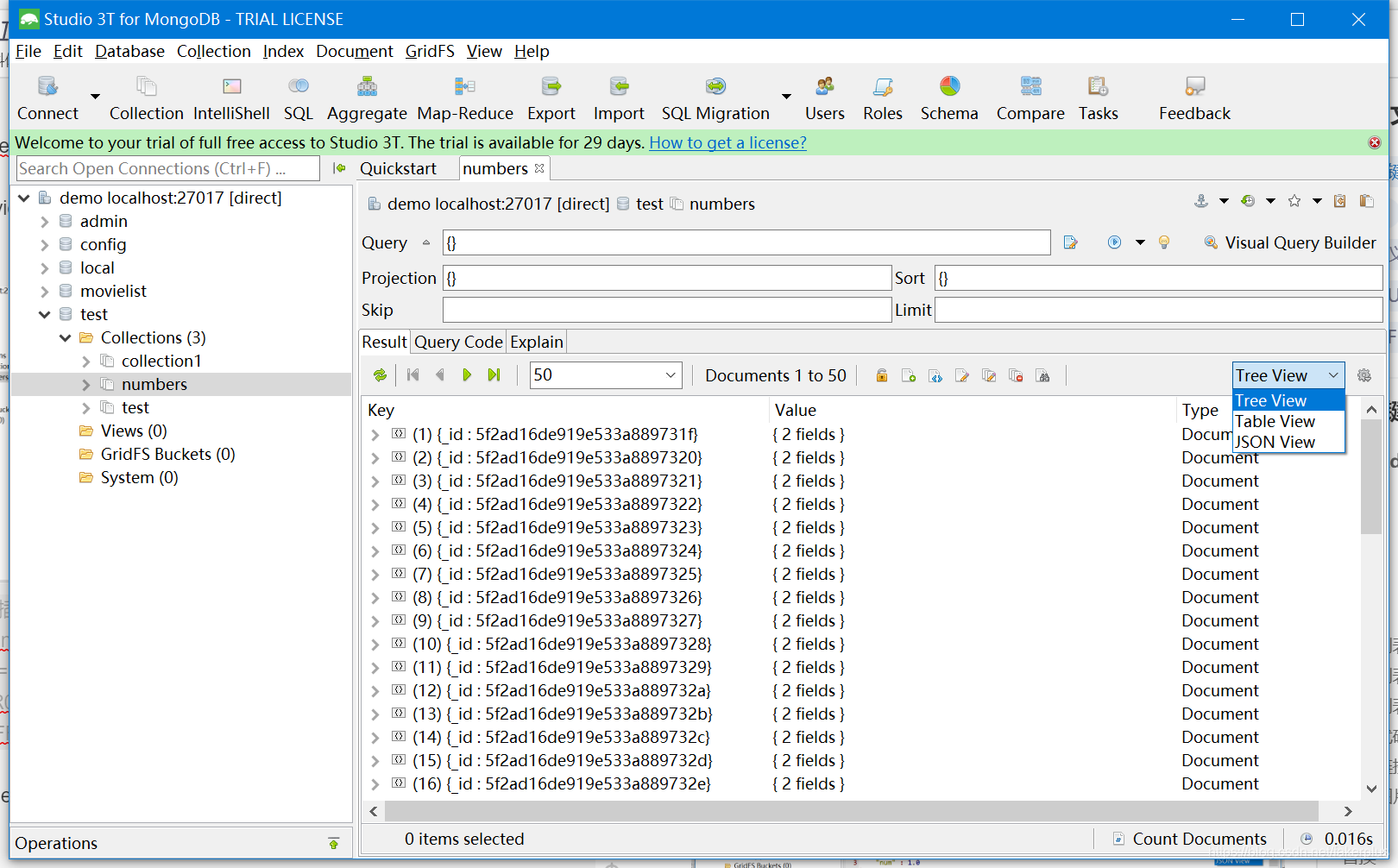Image resolution: width=1398 pixels, height=868 pixels.
Task: Open the SQL Migration dropdown arrow
Action: [x=786, y=97]
